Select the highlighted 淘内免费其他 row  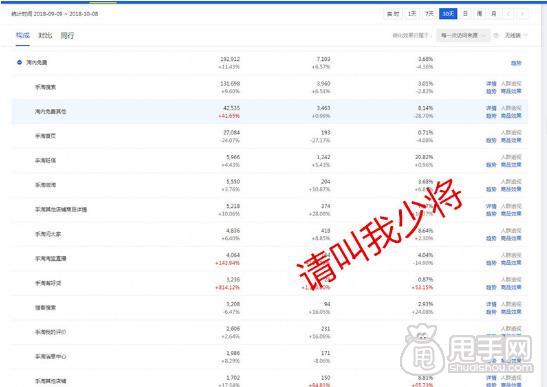point(270,112)
